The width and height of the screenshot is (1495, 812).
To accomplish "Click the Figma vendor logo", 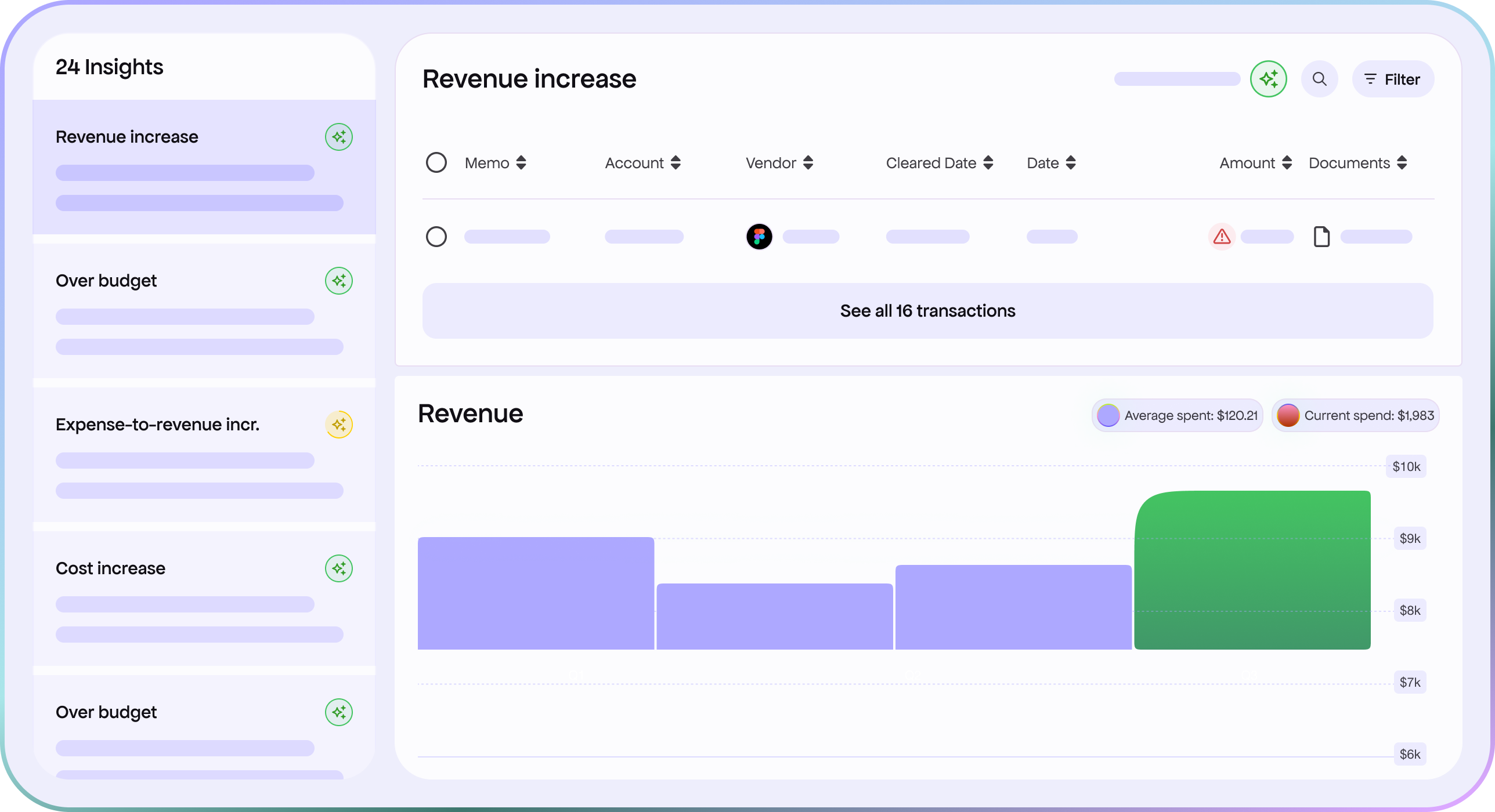I will pyautogui.click(x=759, y=237).
